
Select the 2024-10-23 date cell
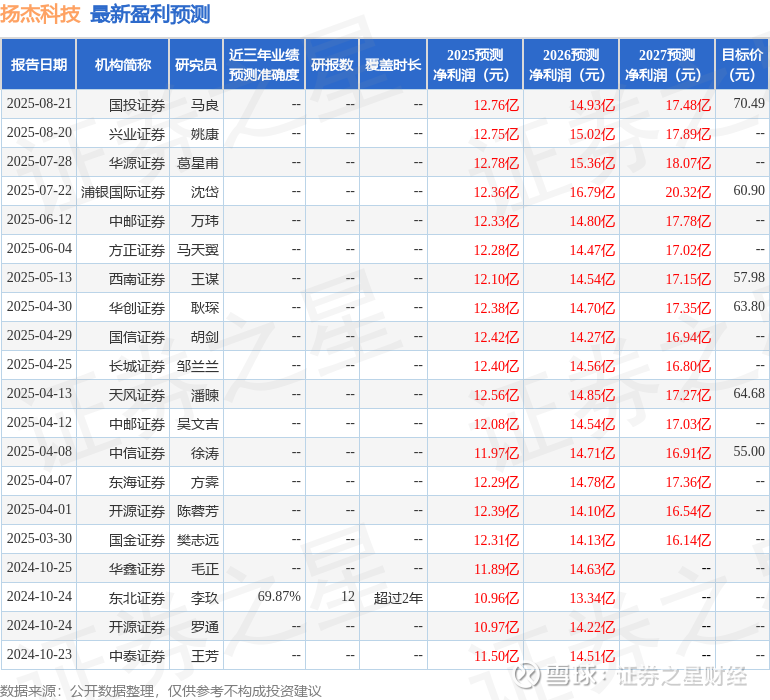point(39,654)
